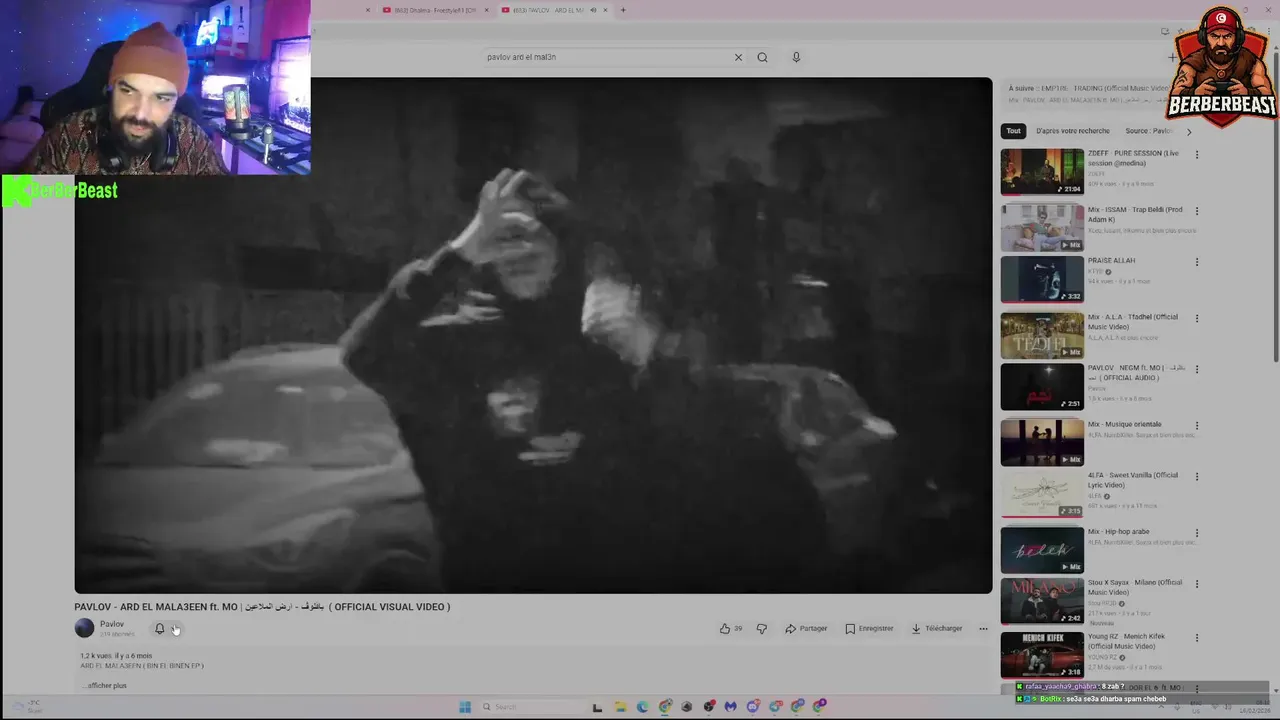Open Pavlov channel name link
The width and height of the screenshot is (1280, 720).
point(112,624)
